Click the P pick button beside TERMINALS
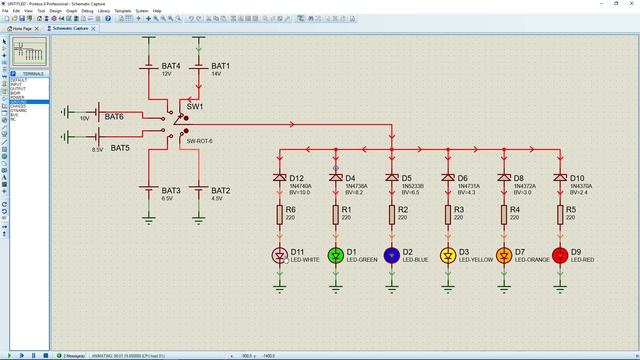 point(13,73)
